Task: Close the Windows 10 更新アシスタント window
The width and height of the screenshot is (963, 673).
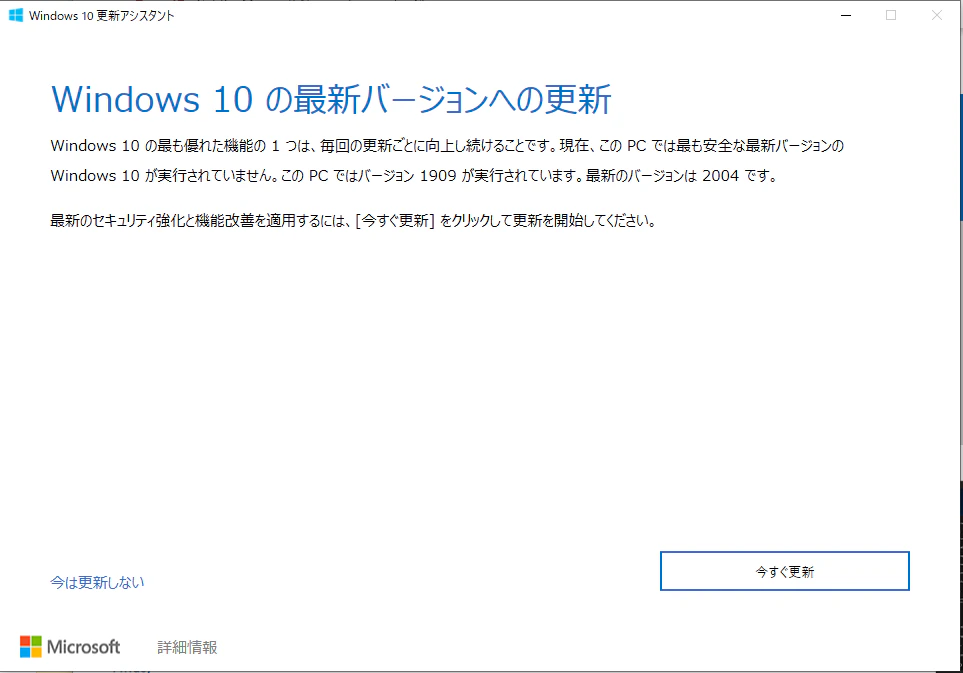Action: [x=937, y=15]
